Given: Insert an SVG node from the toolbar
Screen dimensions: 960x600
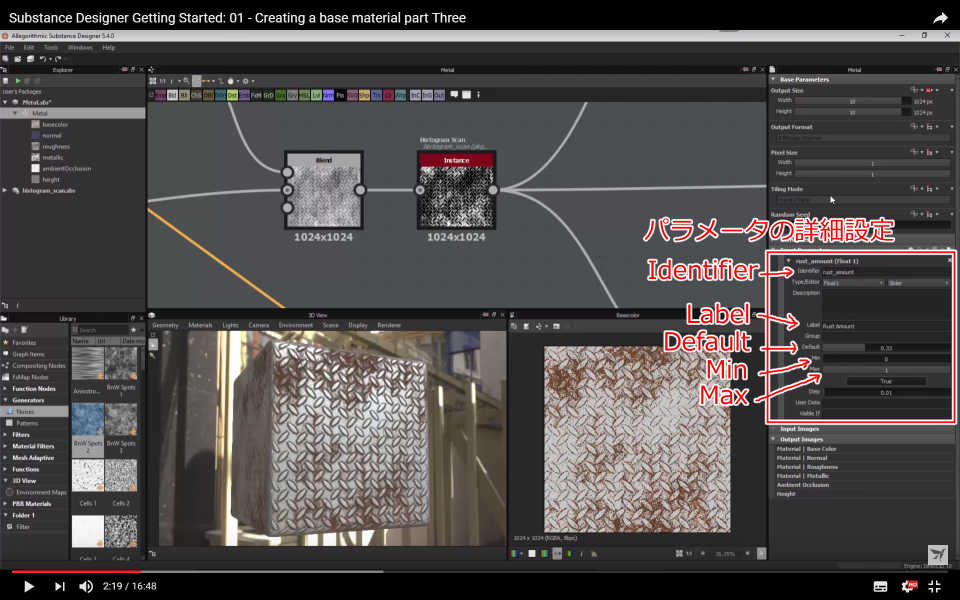Looking at the screenshot, I should pyautogui.click(x=352, y=96).
